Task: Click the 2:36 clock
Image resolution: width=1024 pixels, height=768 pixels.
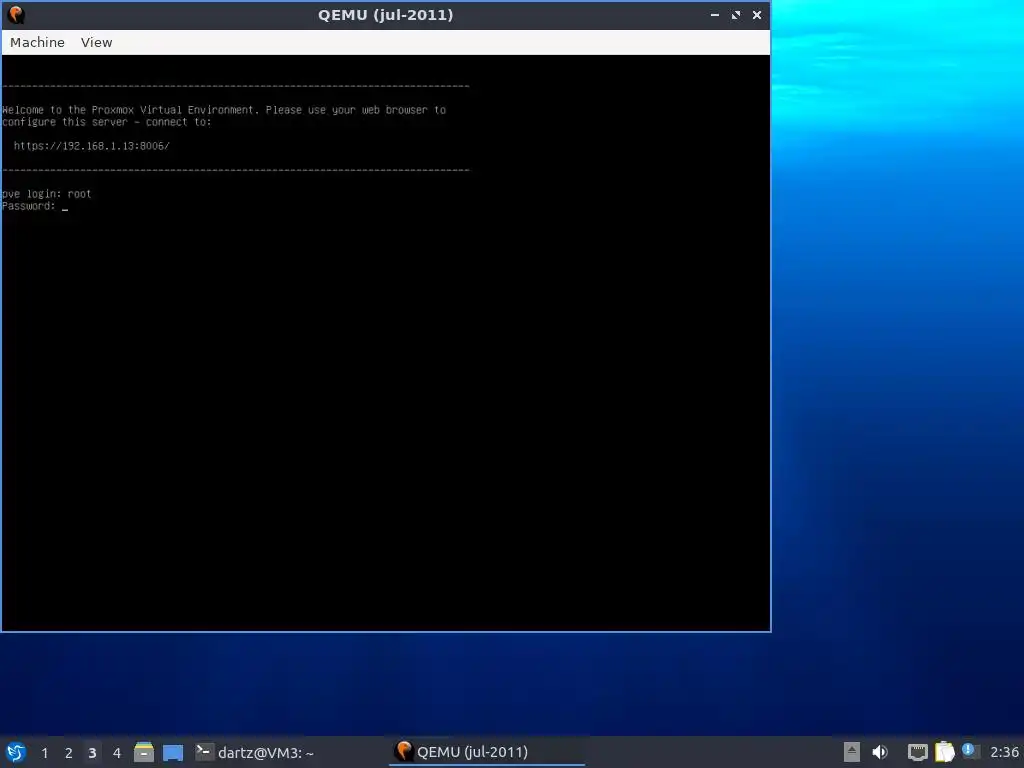Action: [x=1004, y=752]
